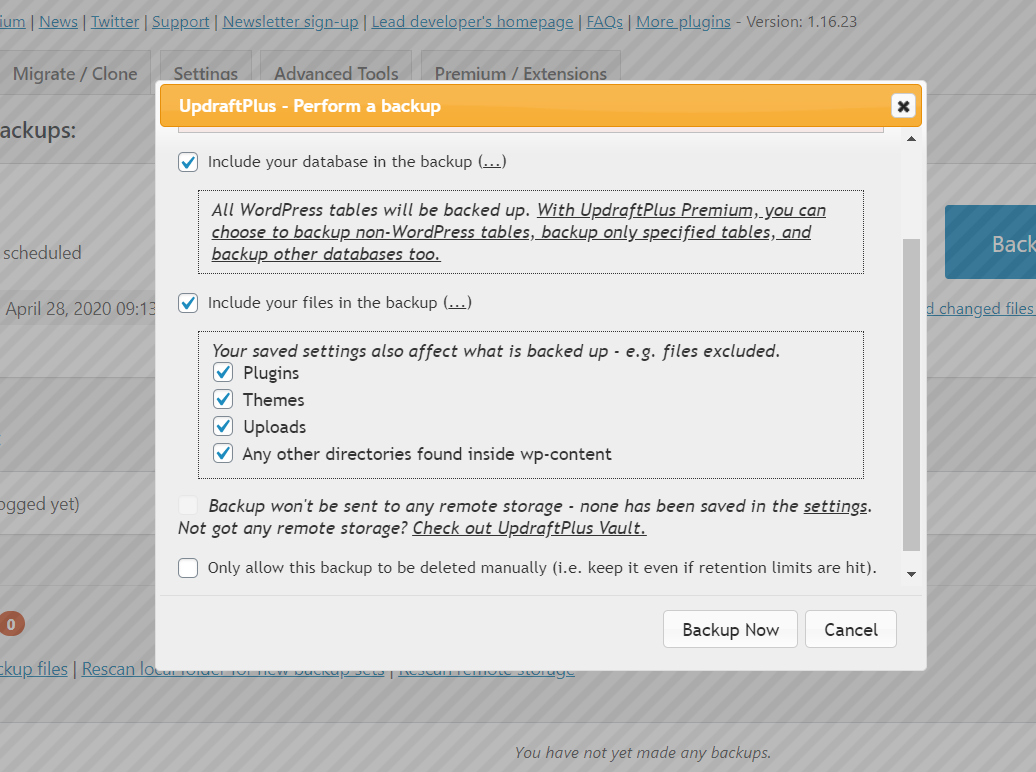Open the More plugins link

(683, 22)
